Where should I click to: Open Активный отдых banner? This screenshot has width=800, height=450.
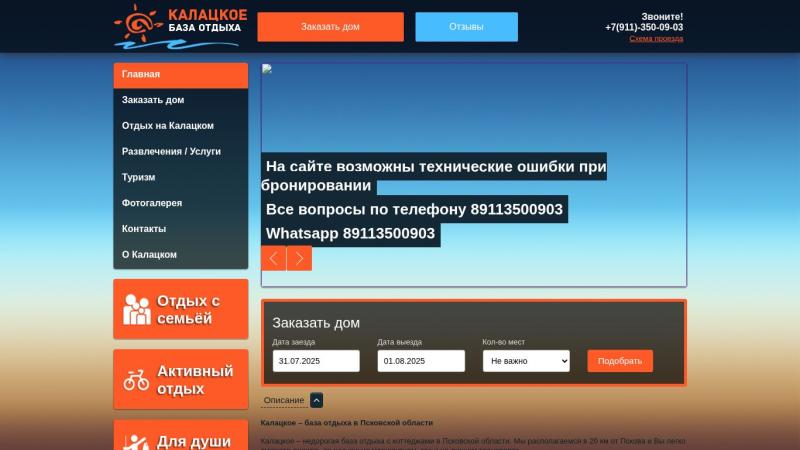point(181,380)
